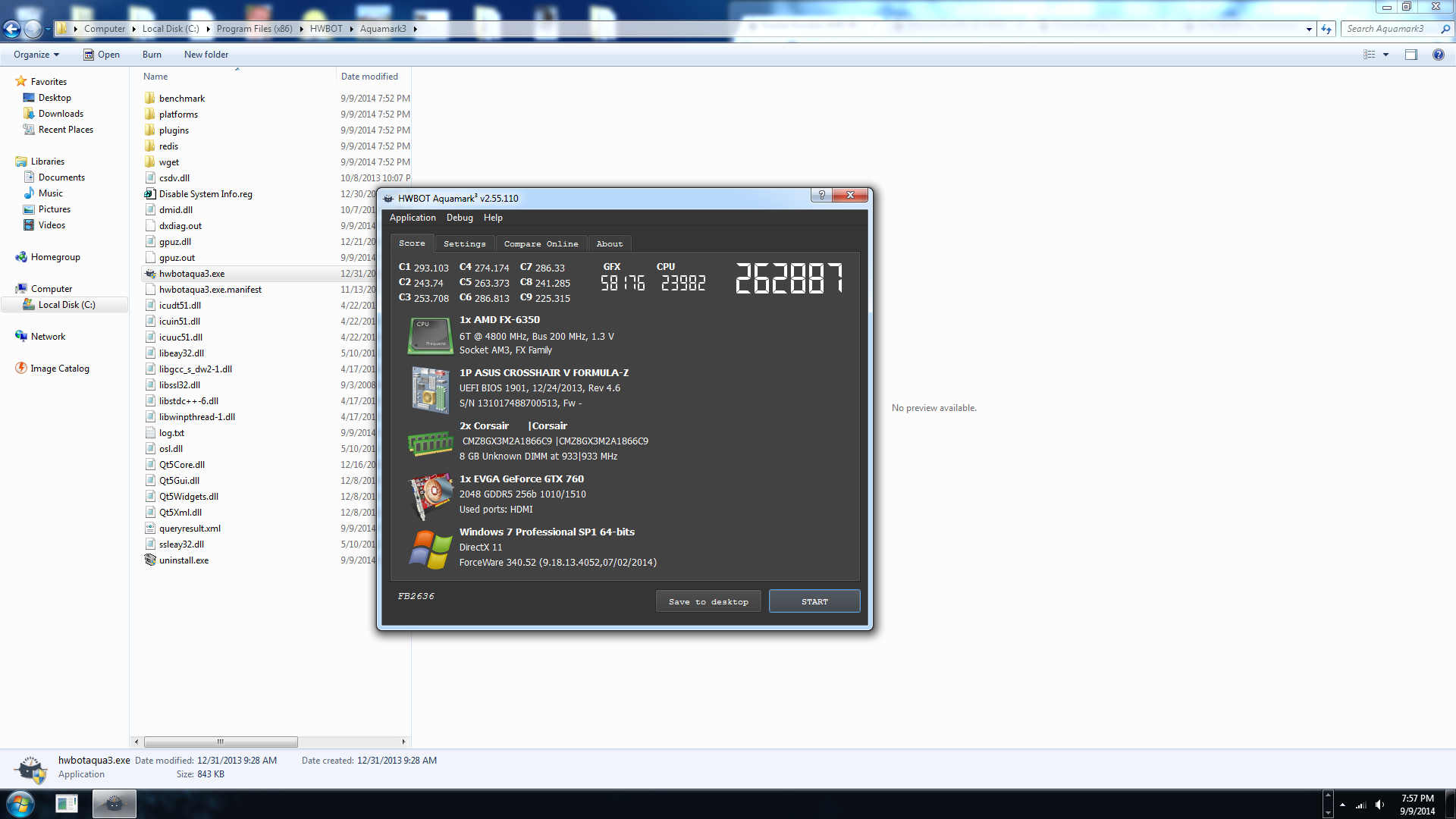Select the Qt5Core.dll file
The image size is (1456, 819).
pyautogui.click(x=181, y=465)
